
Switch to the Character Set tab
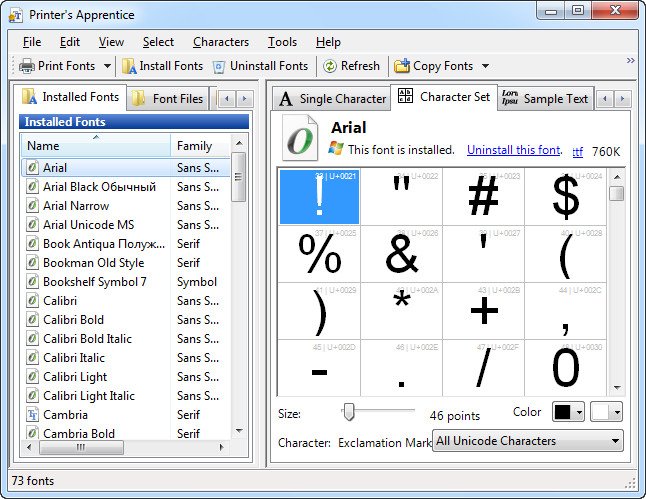click(x=444, y=97)
